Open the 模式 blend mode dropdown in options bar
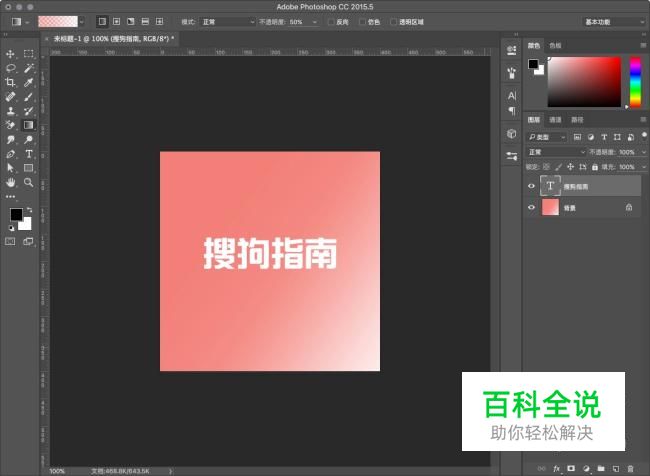This screenshot has width=650, height=476. (x=228, y=22)
